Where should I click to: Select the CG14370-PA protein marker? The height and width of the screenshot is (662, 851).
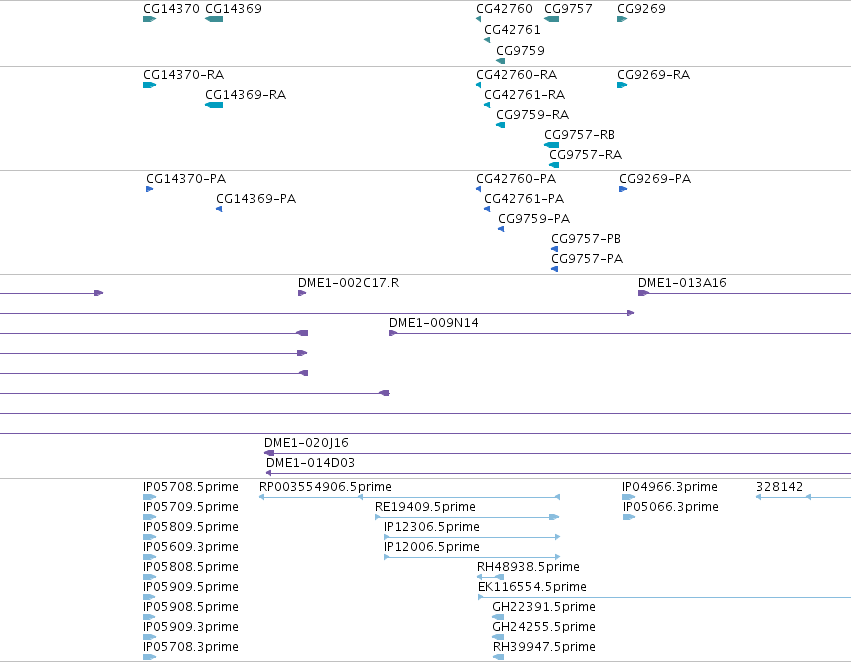(150, 189)
